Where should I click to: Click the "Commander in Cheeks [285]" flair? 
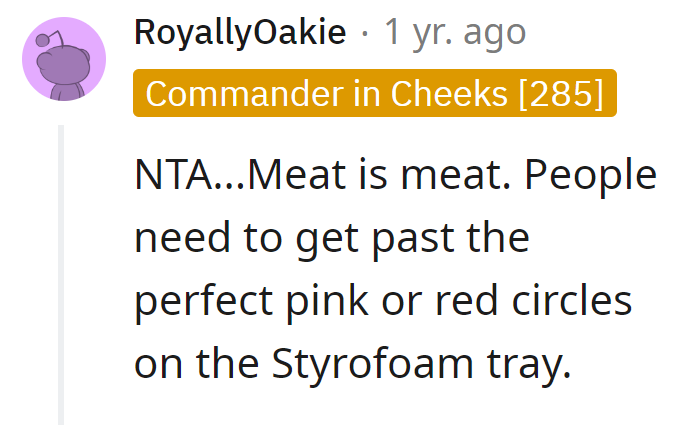point(375,93)
